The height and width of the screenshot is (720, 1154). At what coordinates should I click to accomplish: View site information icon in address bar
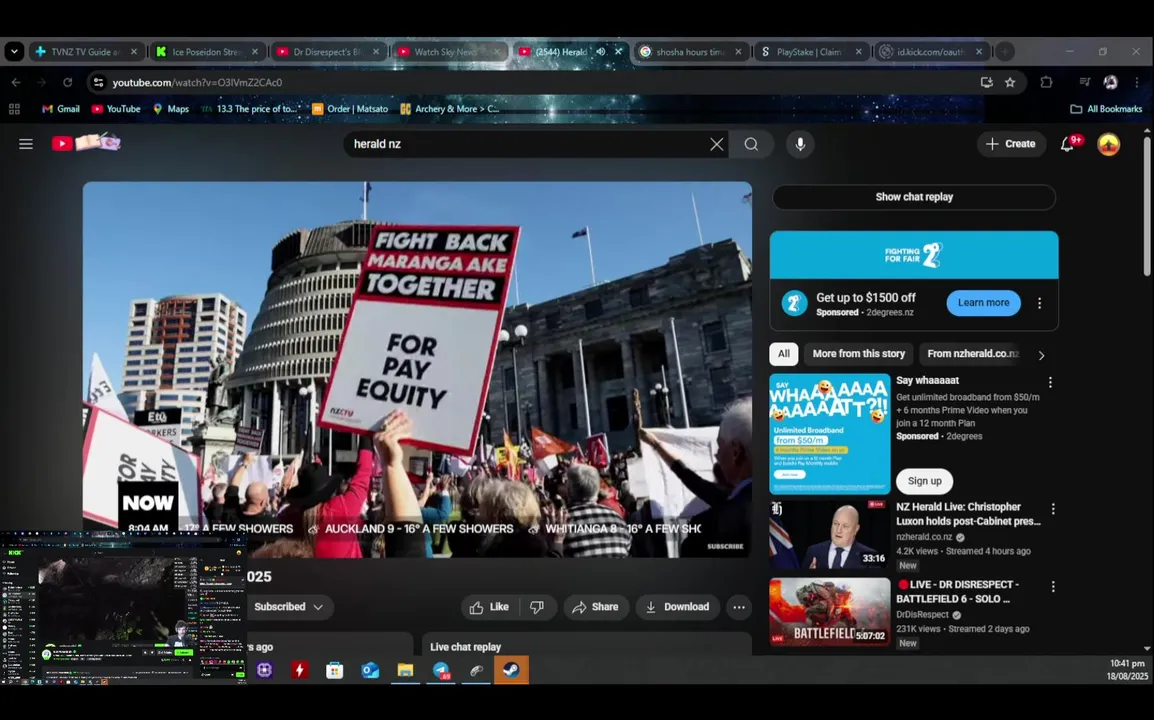[98, 82]
